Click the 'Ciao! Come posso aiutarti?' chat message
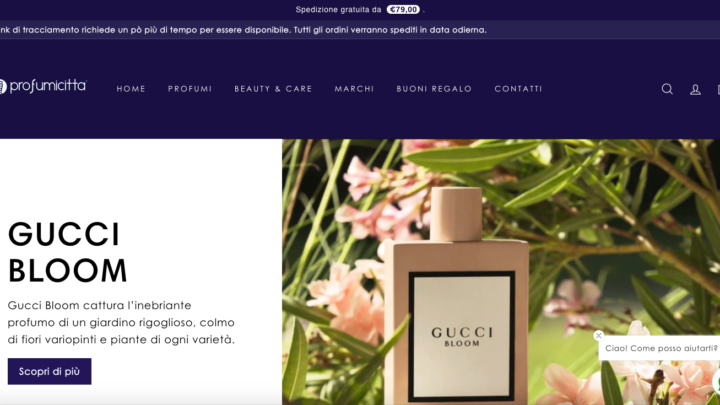 click(660, 349)
